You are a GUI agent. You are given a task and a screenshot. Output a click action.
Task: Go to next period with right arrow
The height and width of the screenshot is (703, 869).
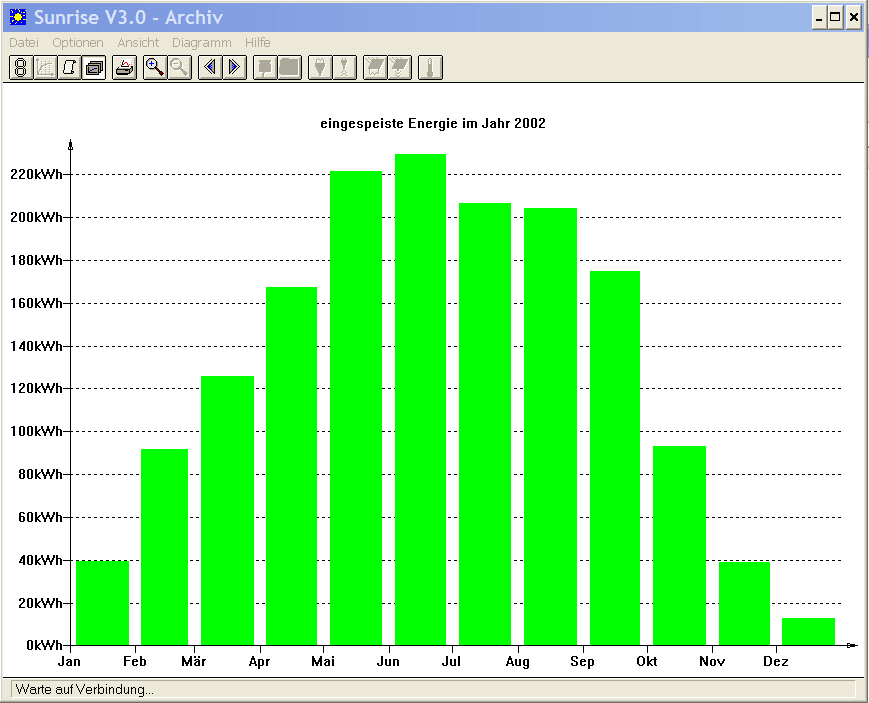click(234, 68)
